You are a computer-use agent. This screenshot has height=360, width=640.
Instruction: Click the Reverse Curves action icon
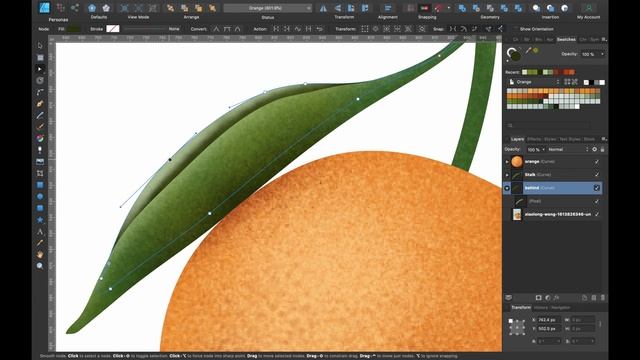[x=320, y=29]
